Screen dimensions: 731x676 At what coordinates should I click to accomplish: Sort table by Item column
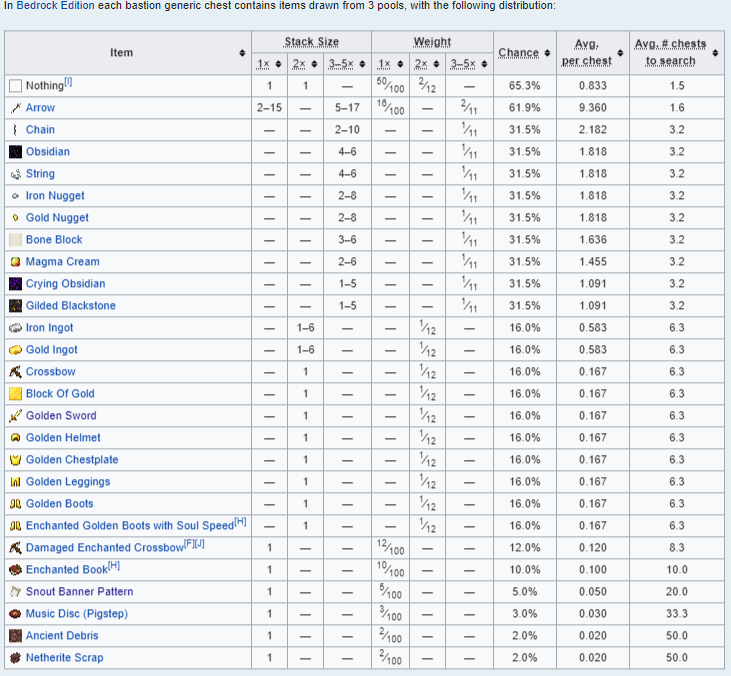click(x=242, y=53)
